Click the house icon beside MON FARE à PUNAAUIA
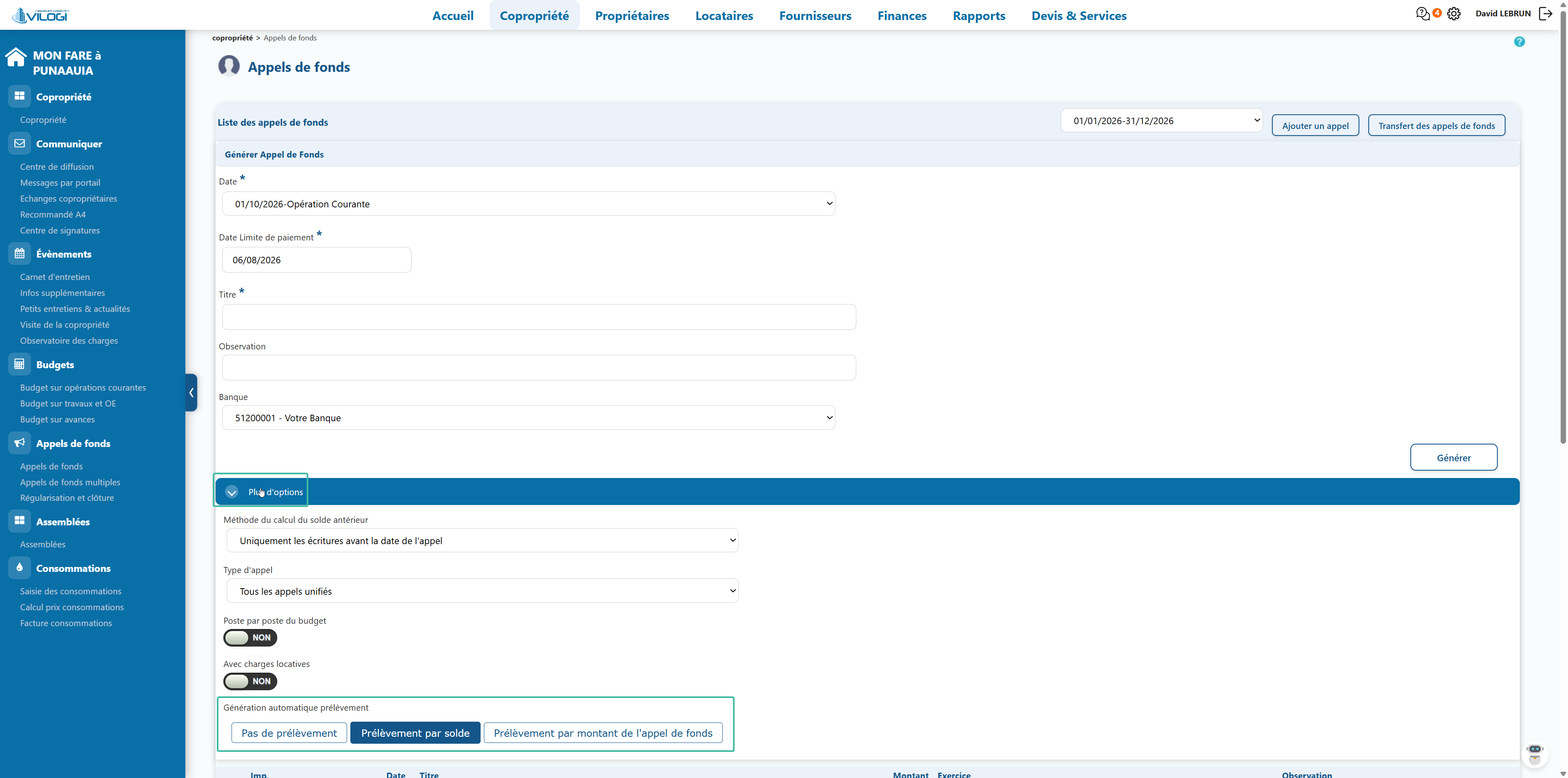1568x778 pixels. click(x=16, y=57)
